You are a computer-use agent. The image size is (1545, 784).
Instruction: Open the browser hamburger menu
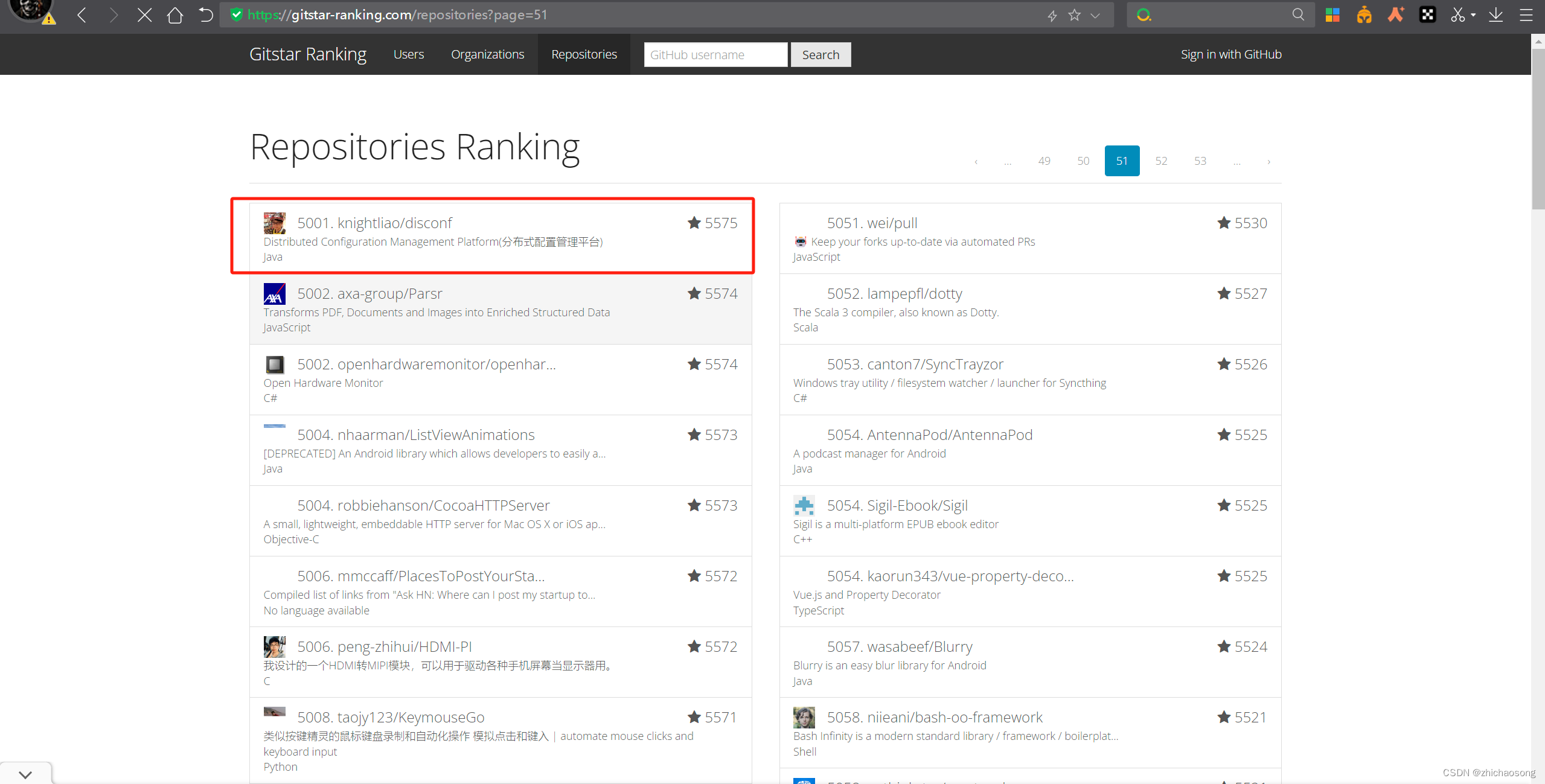click(x=1526, y=15)
